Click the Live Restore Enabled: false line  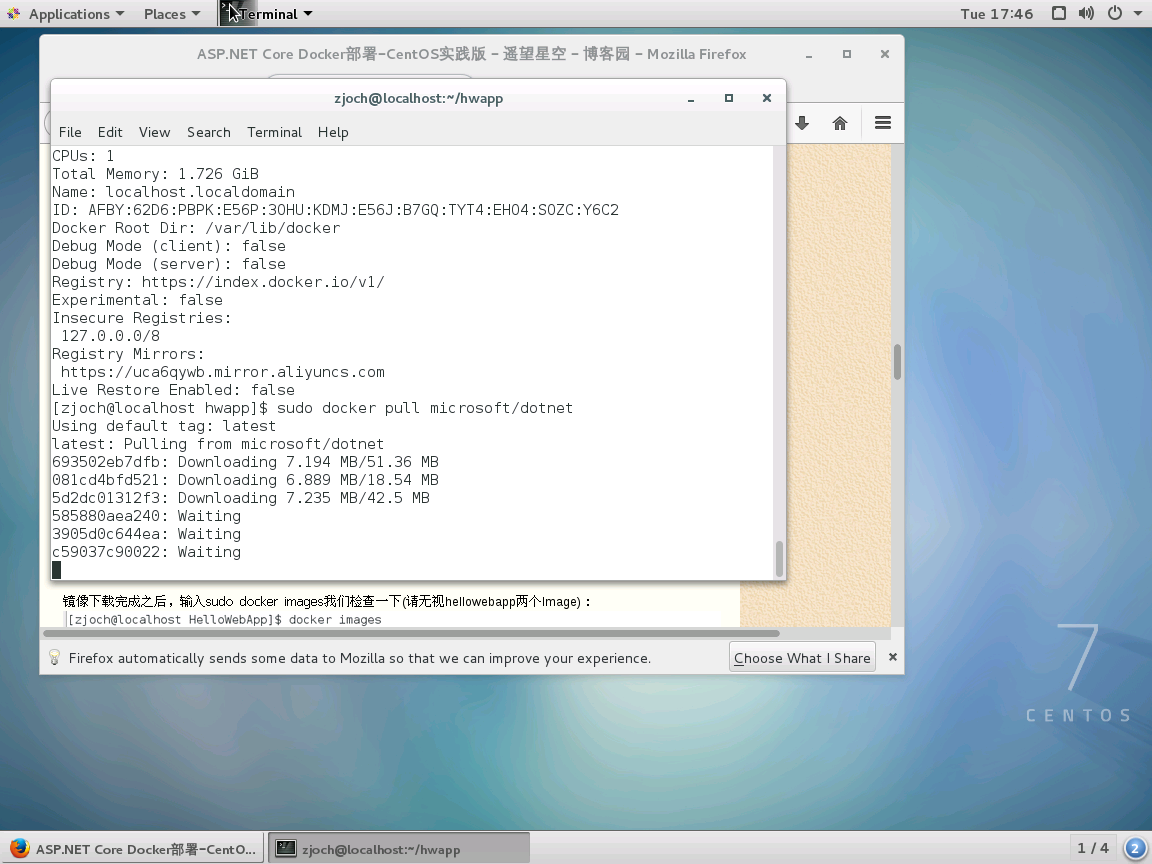pos(173,390)
